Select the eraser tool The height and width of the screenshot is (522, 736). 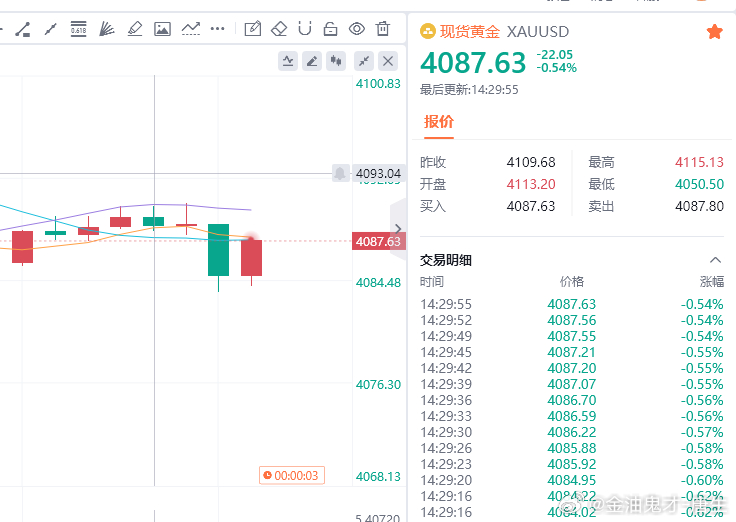click(279, 29)
